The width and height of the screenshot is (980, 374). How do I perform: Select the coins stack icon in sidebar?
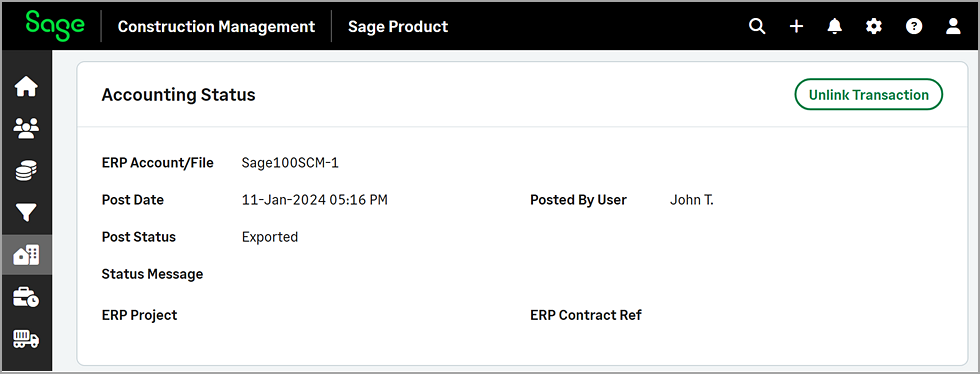(26, 171)
